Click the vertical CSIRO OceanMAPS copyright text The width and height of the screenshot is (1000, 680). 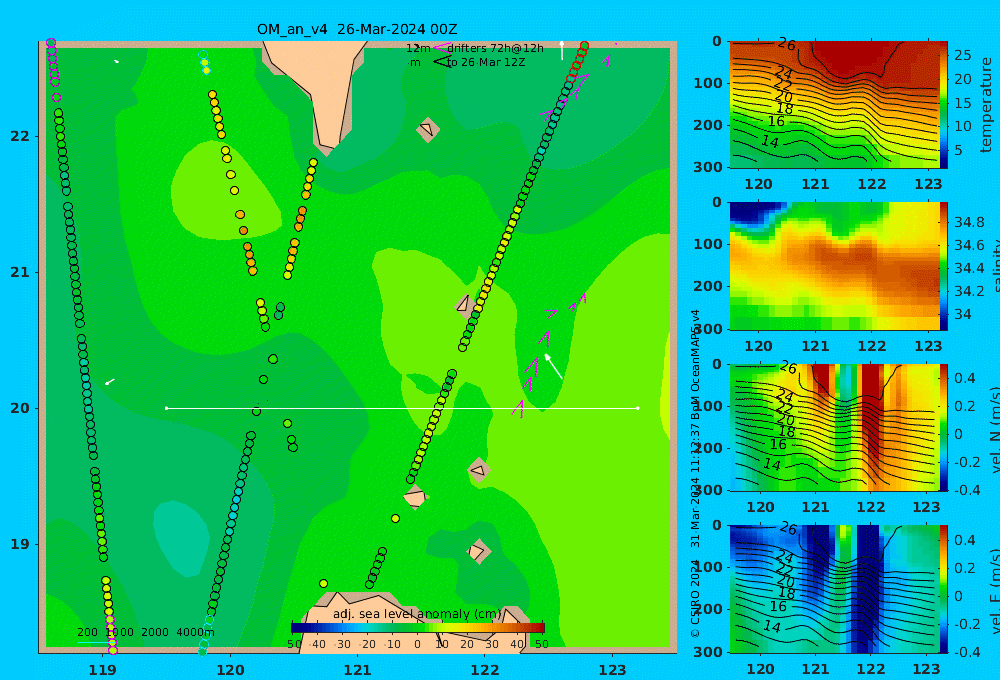(x=695, y=473)
